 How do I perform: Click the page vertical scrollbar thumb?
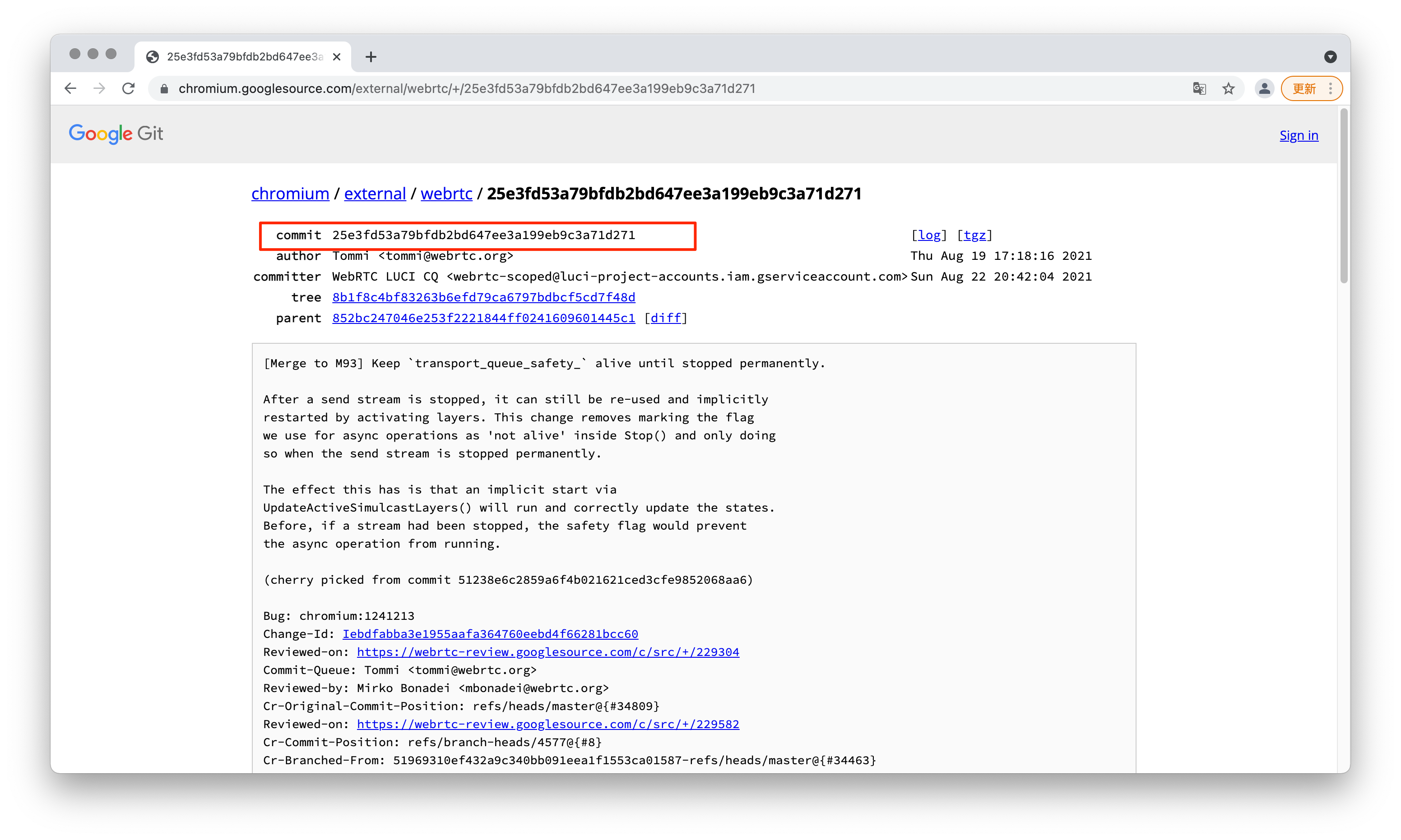click(x=1344, y=196)
